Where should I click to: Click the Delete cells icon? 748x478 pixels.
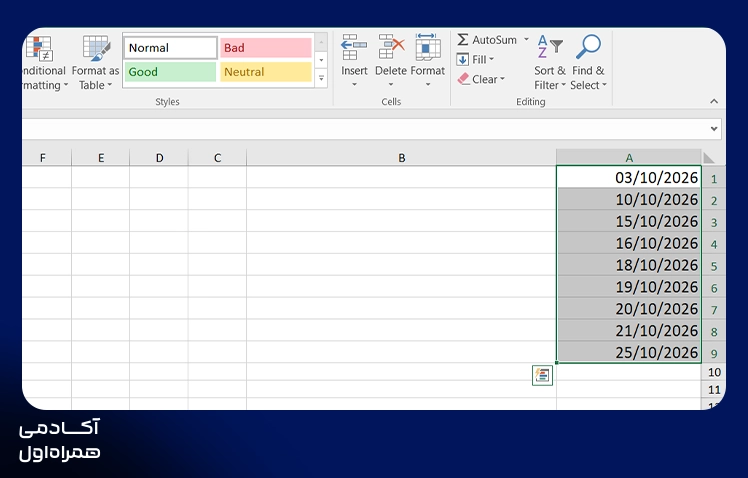point(391,48)
